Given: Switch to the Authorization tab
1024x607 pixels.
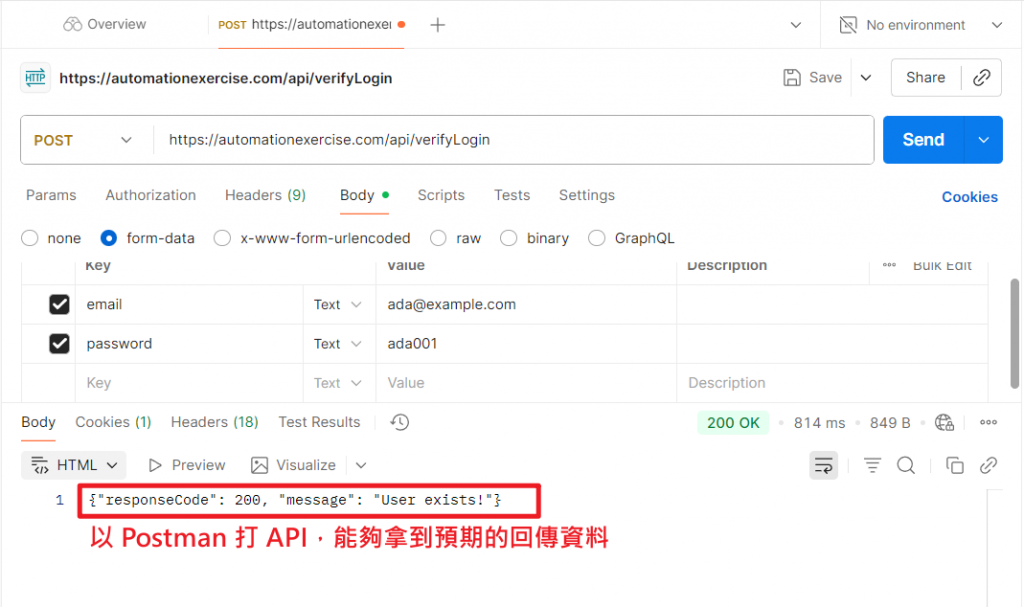Looking at the screenshot, I should [x=150, y=195].
